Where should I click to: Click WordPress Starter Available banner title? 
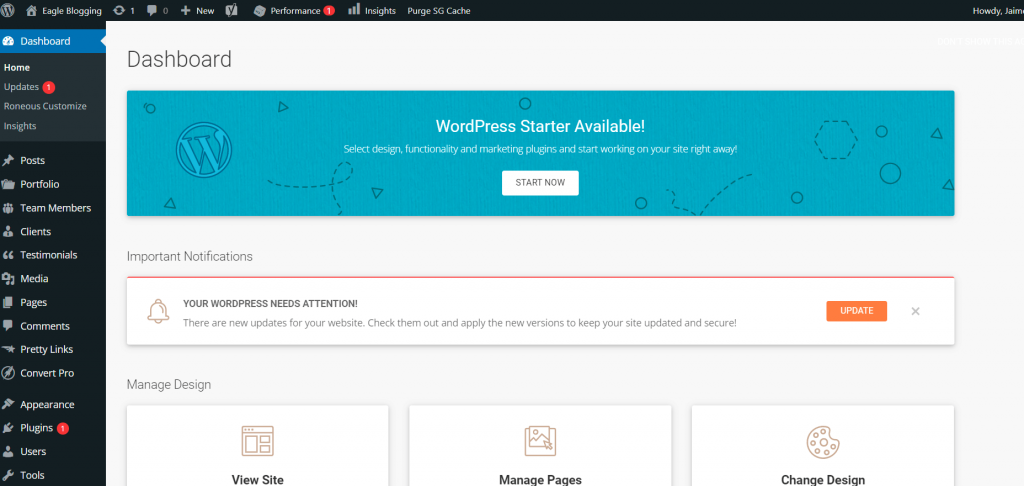click(540, 125)
